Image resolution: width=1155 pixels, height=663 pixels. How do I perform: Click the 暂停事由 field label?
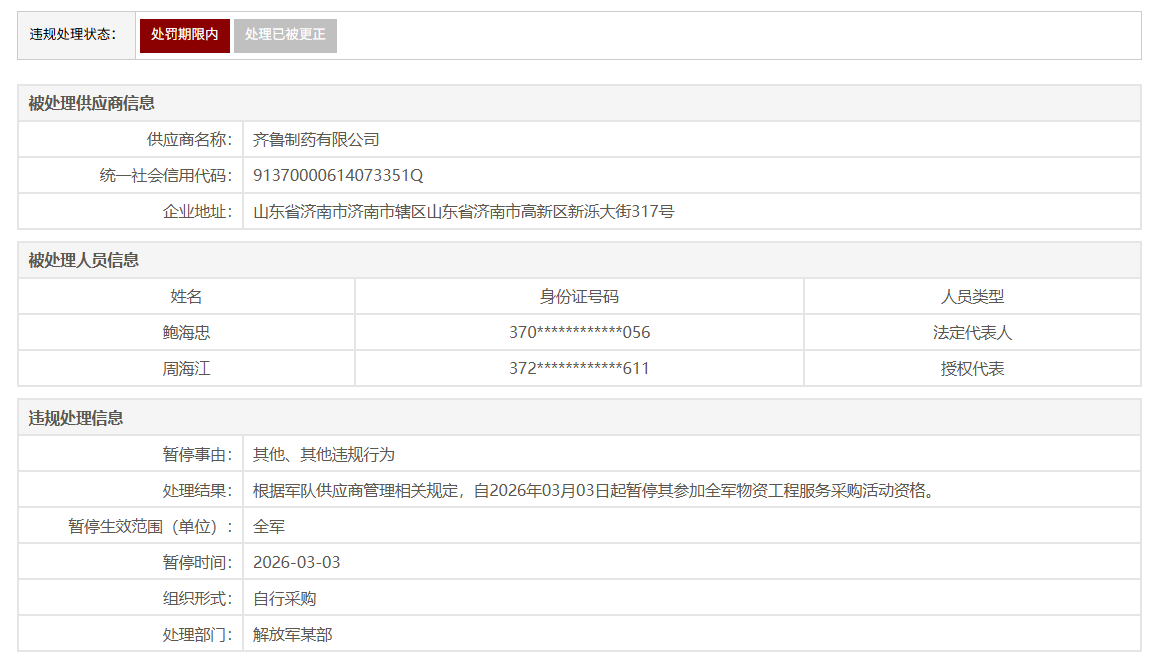[x=197, y=455]
